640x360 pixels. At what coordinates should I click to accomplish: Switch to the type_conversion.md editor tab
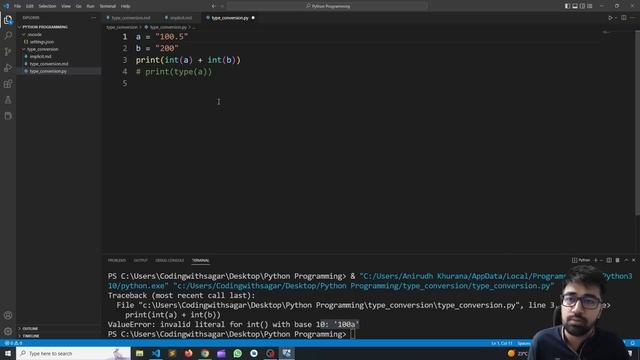point(130,18)
